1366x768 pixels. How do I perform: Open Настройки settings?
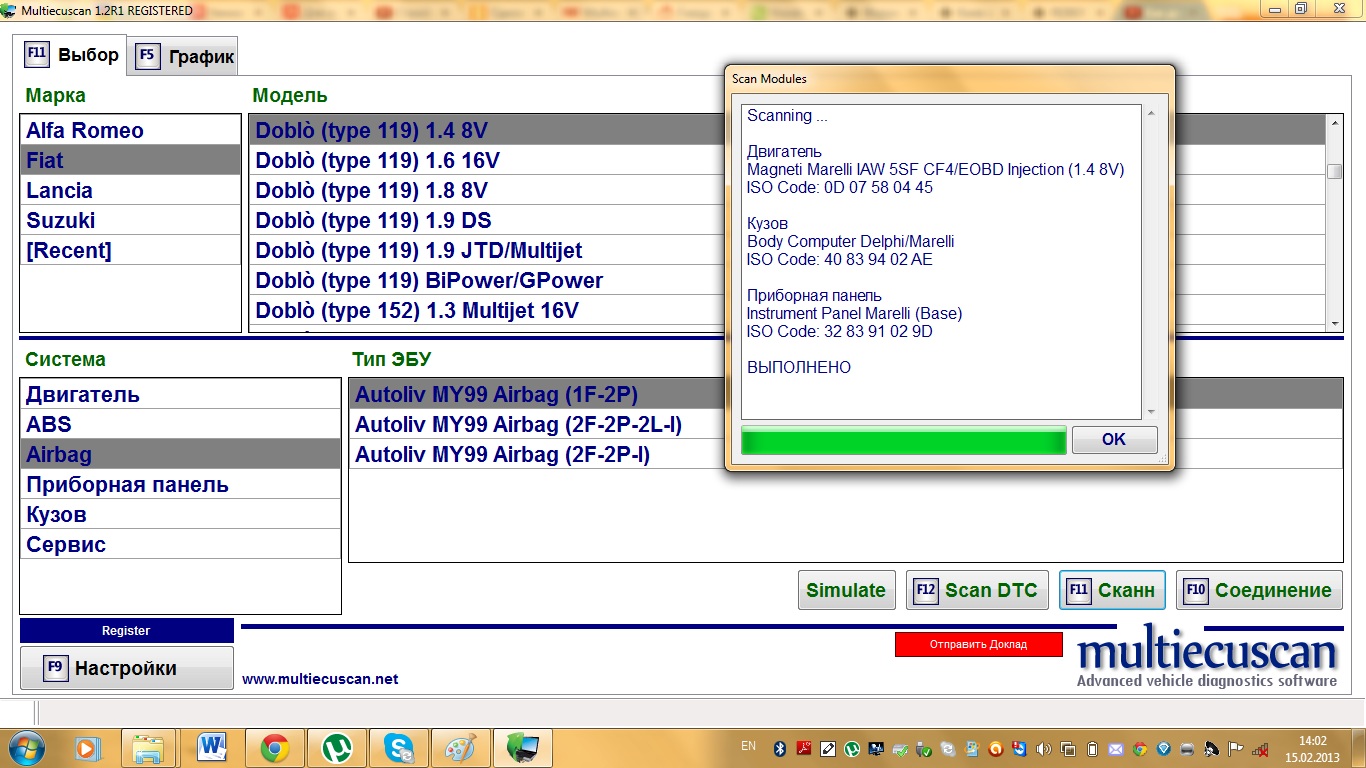(x=126, y=668)
